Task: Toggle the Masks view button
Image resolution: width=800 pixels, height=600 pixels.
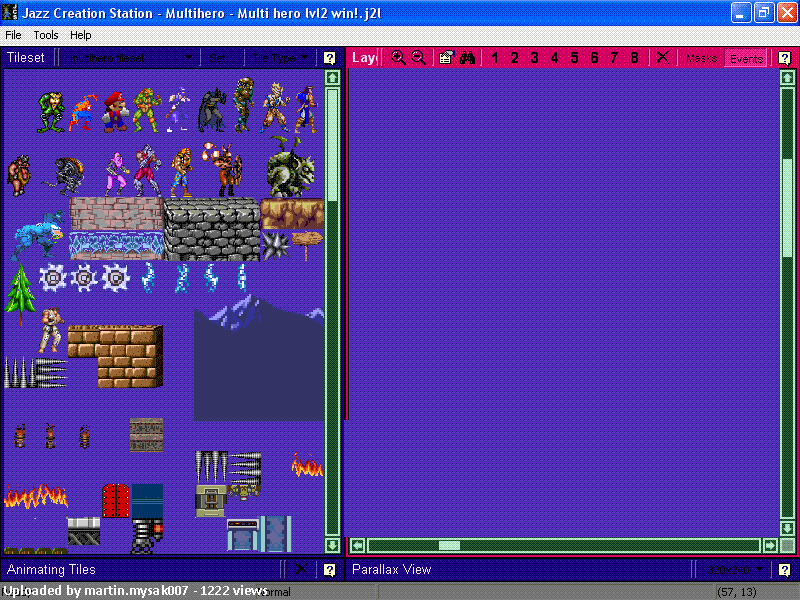Action: pyautogui.click(x=702, y=58)
